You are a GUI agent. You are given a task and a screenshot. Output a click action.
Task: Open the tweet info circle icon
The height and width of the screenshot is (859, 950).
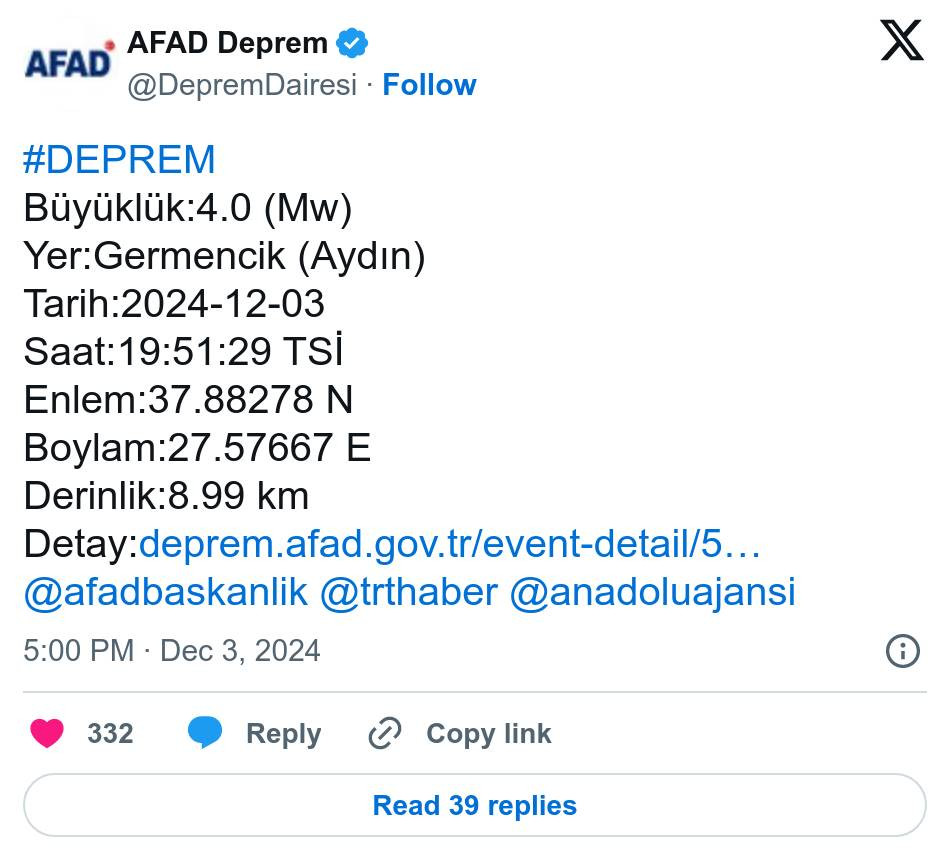pyautogui.click(x=902, y=652)
